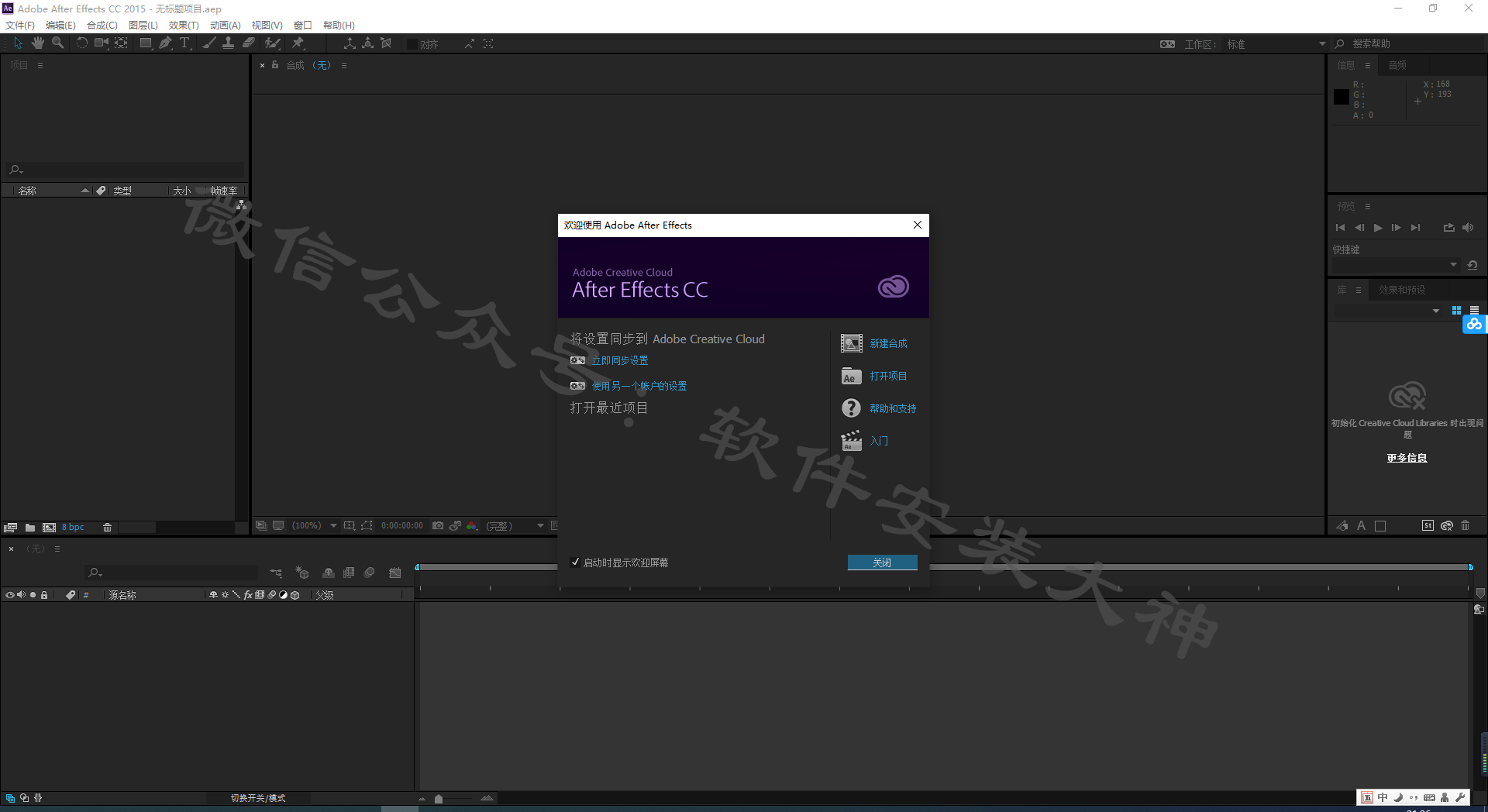The height and width of the screenshot is (812, 1488).
Task: Click 打开项目 in welcome dialog
Action: [888, 376]
